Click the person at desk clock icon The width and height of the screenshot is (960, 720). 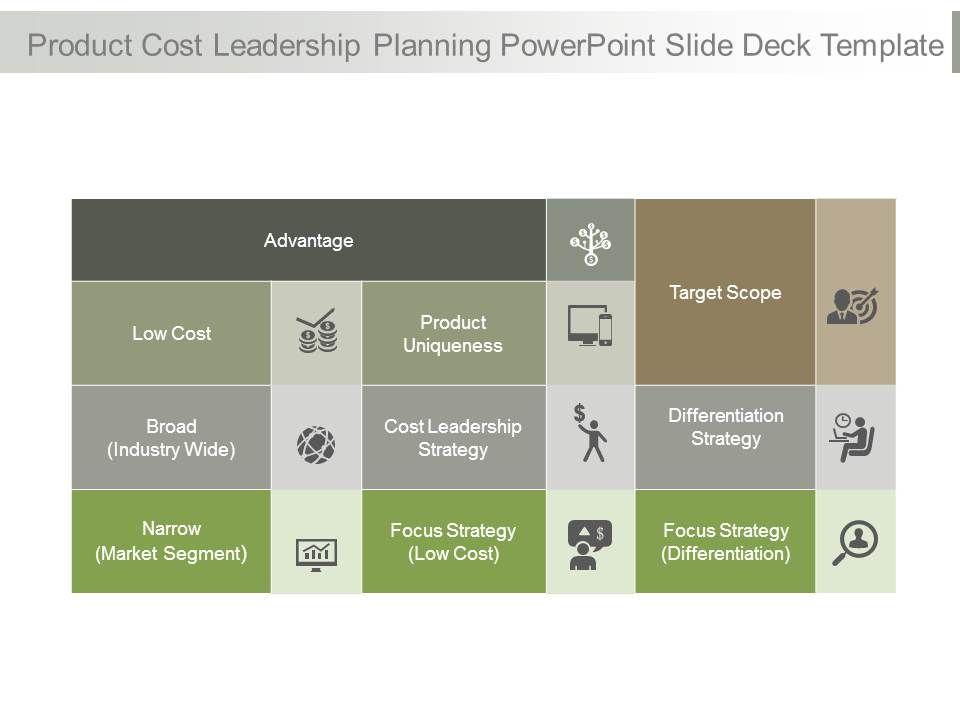click(853, 437)
